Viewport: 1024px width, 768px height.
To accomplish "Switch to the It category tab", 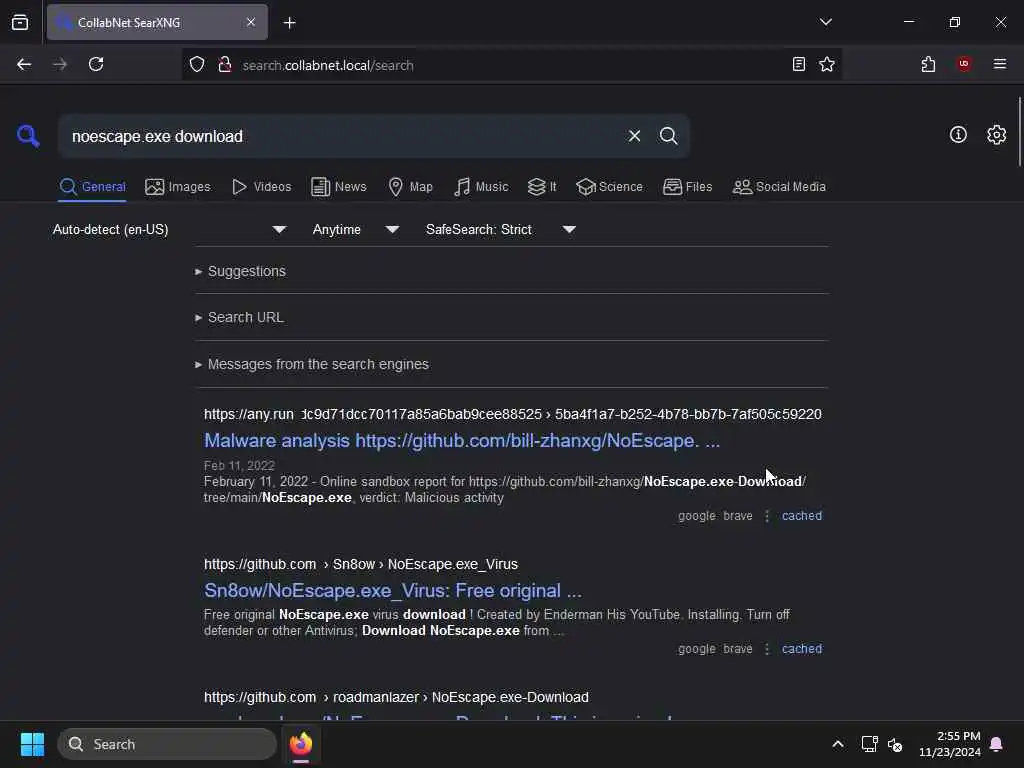I will pyautogui.click(x=542, y=187).
